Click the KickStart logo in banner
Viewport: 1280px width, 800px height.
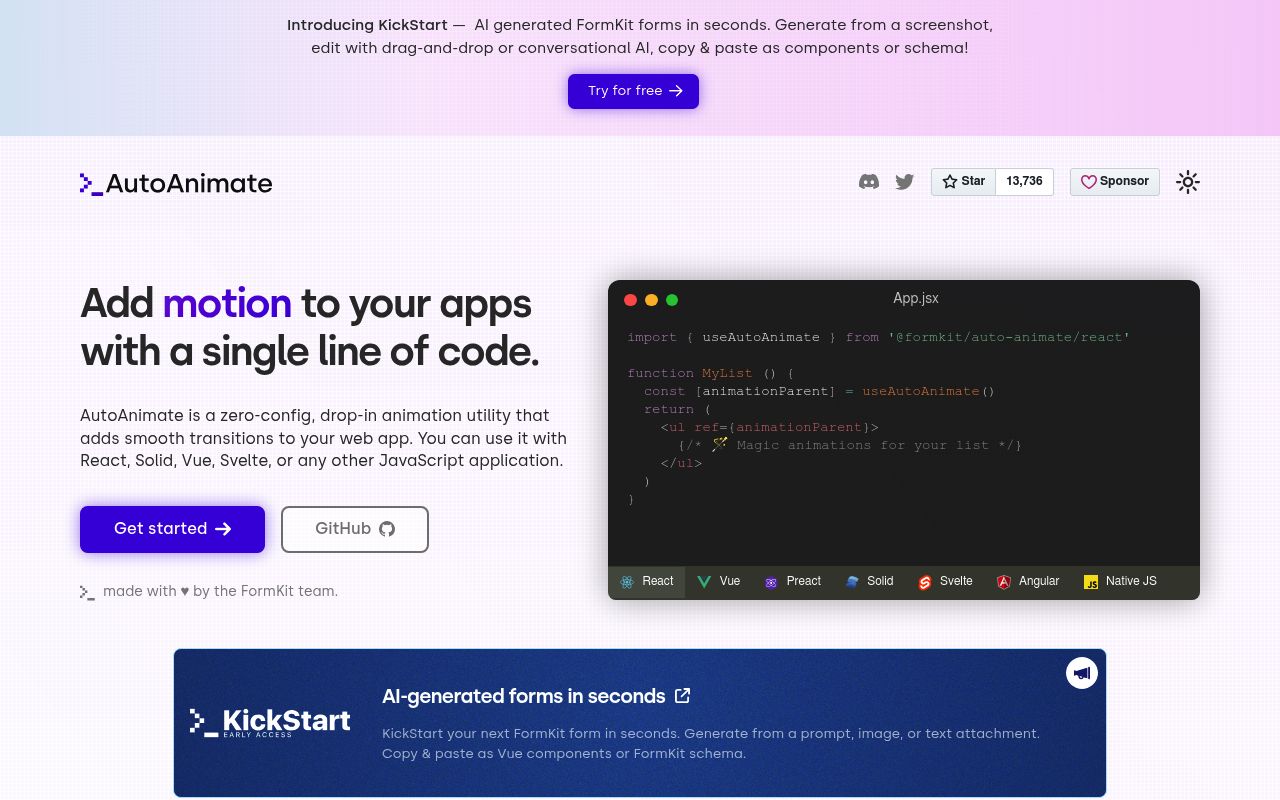coord(270,722)
